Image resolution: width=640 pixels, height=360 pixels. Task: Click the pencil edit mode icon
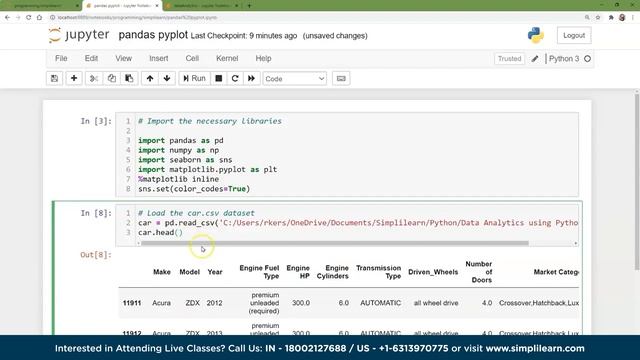(x=535, y=59)
